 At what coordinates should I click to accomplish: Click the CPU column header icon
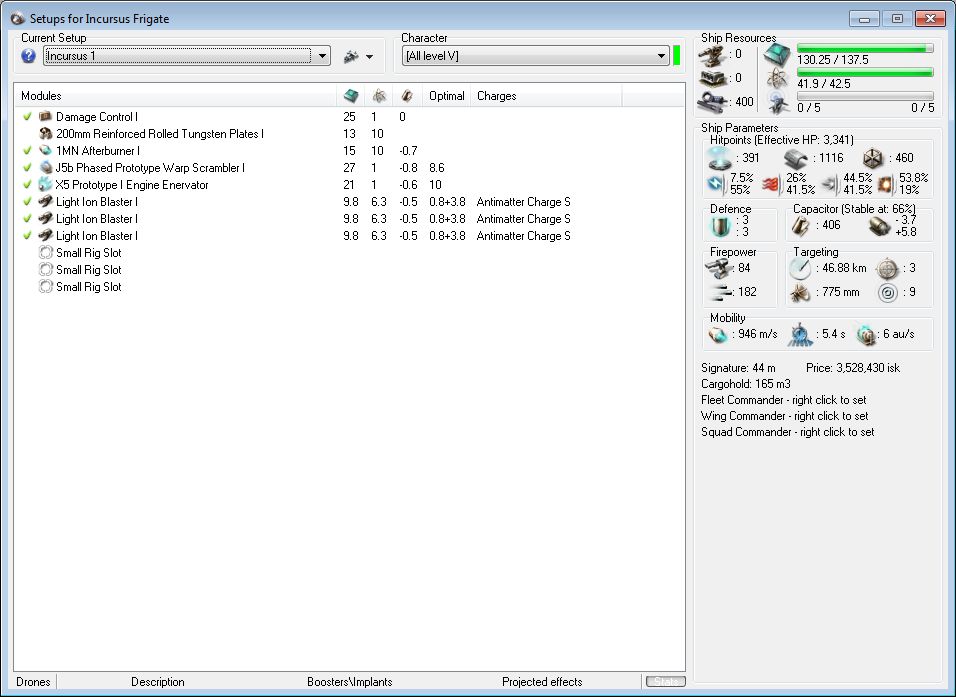(351, 96)
